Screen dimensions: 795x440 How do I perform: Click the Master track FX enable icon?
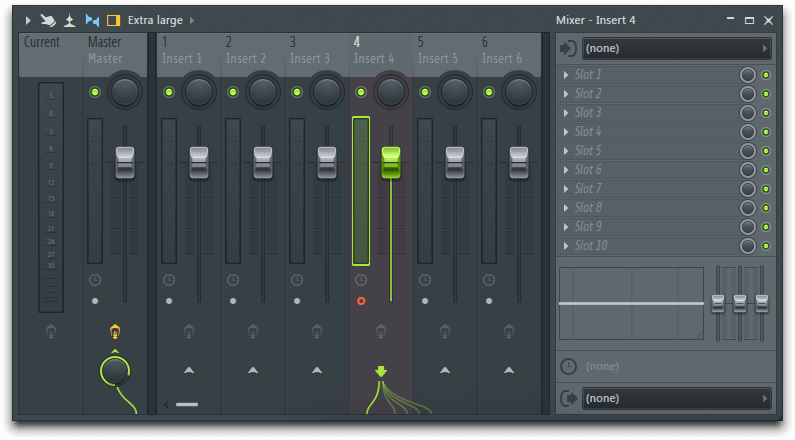point(115,332)
